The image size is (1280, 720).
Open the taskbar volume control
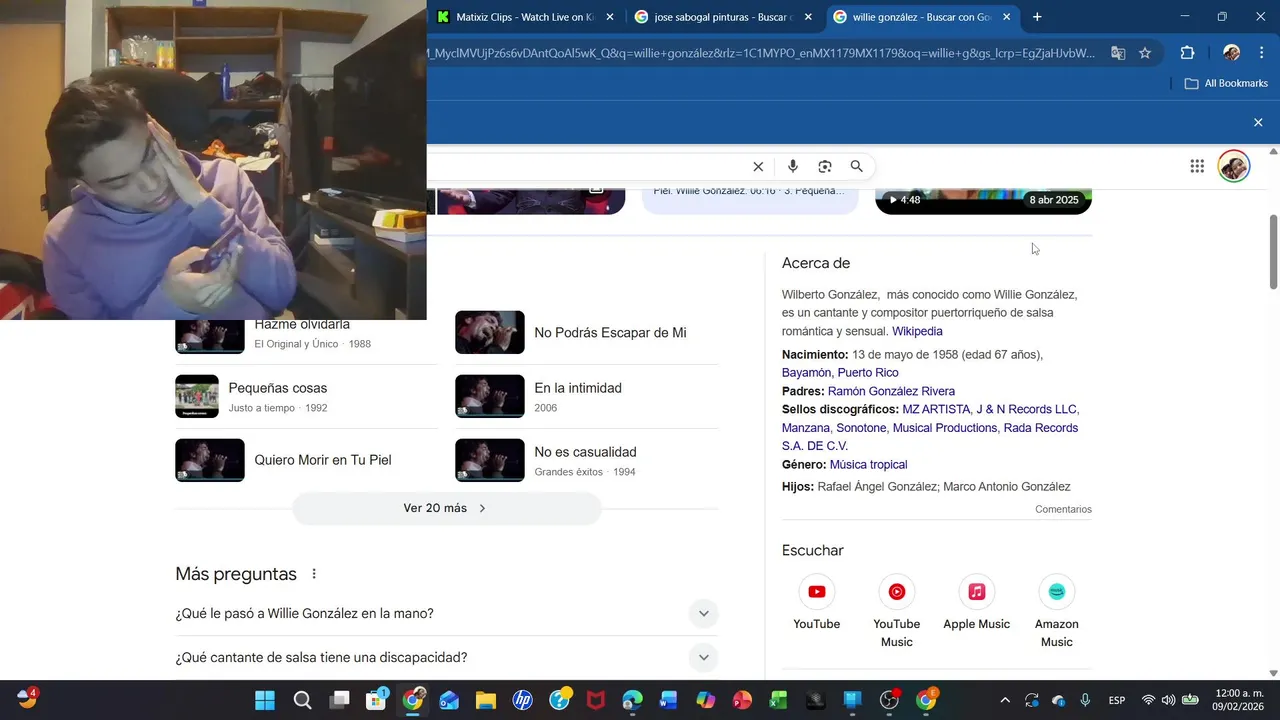click(1168, 700)
